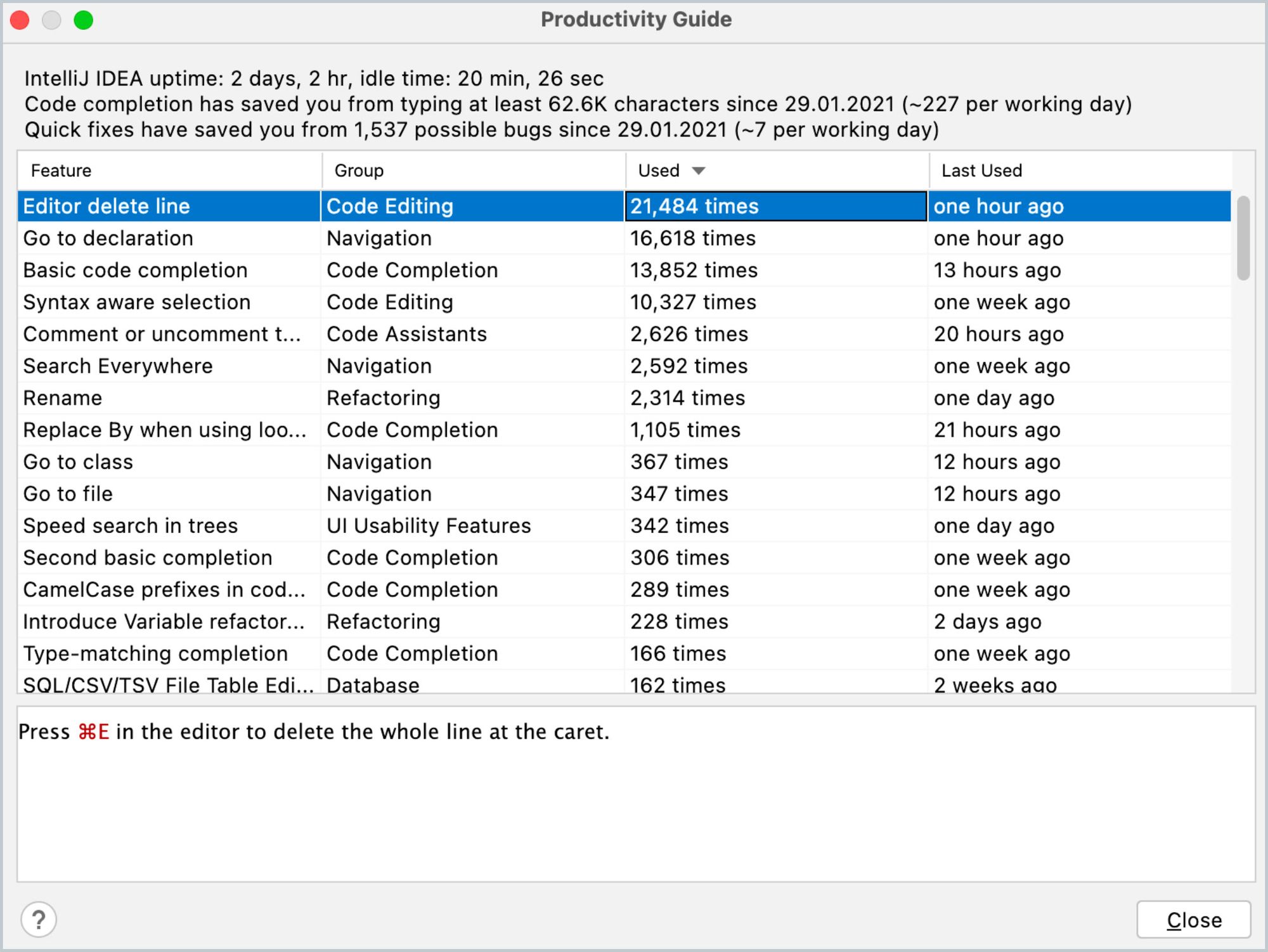
Task: Click Navigation cell in Go to declaration row
Action: 473,238
